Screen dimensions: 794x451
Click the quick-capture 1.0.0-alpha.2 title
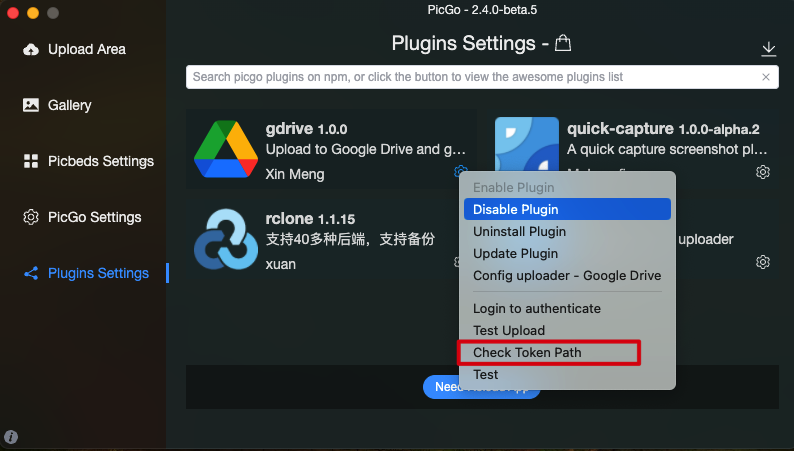pos(663,129)
